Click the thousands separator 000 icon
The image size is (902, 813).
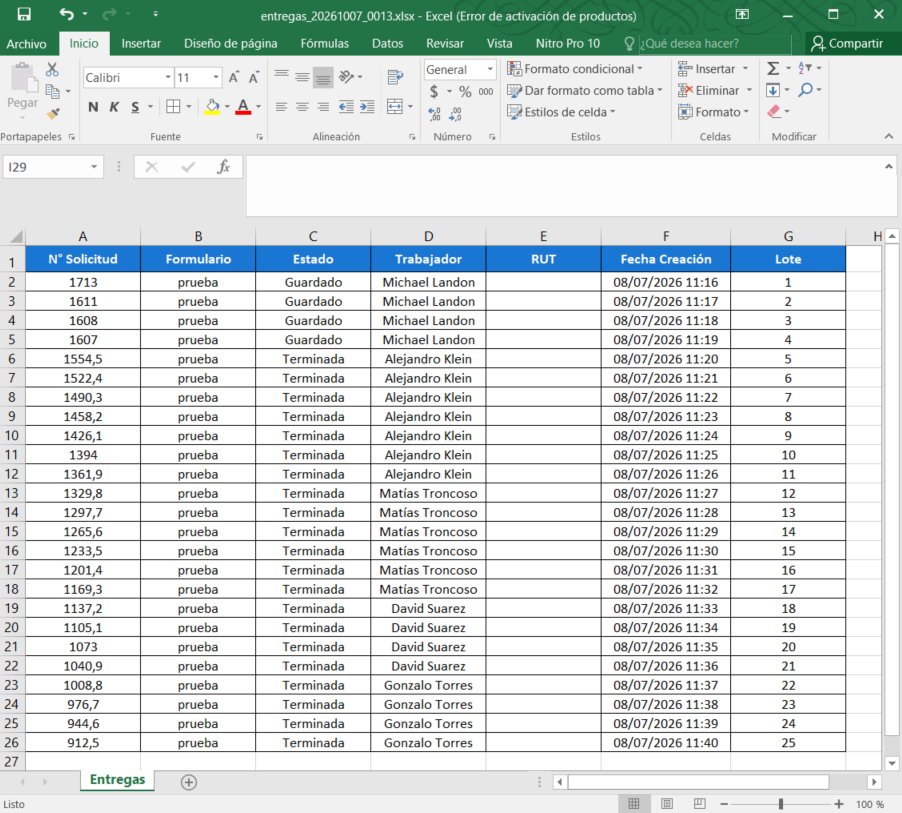(486, 91)
